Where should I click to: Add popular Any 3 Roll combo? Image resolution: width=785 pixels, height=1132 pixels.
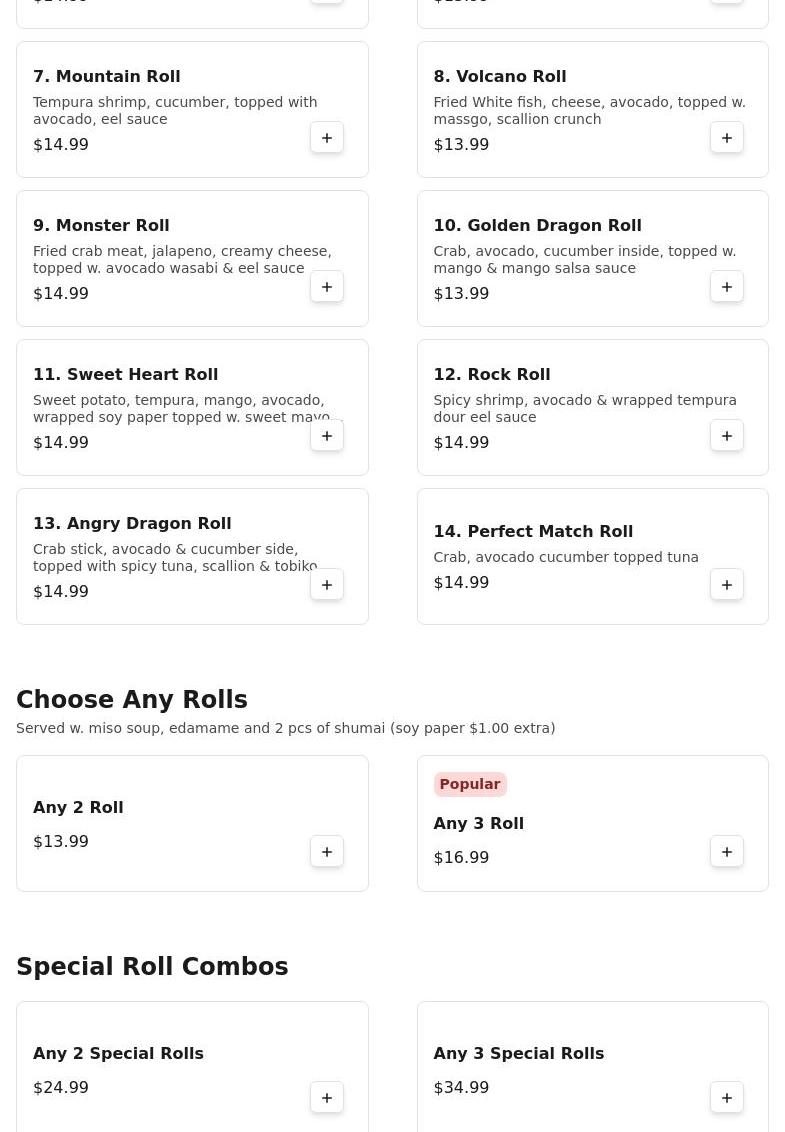[x=727, y=852]
